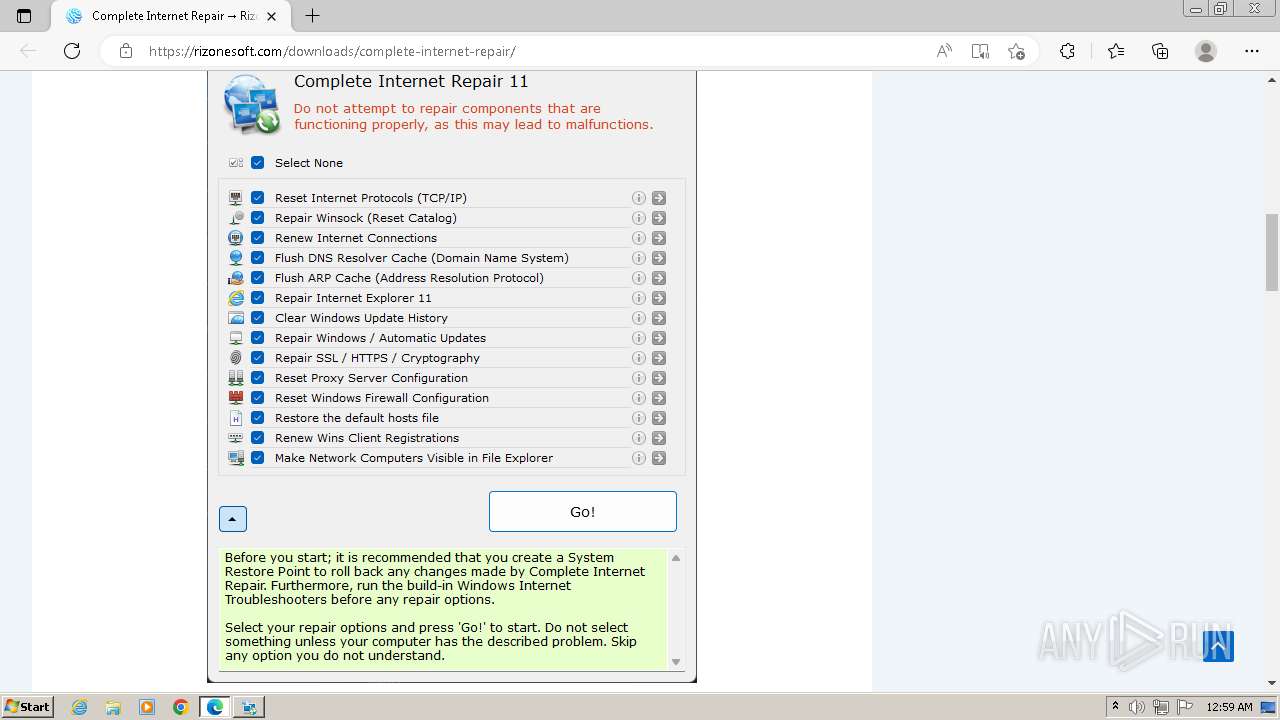Show hidden system tray icons

(1115, 706)
